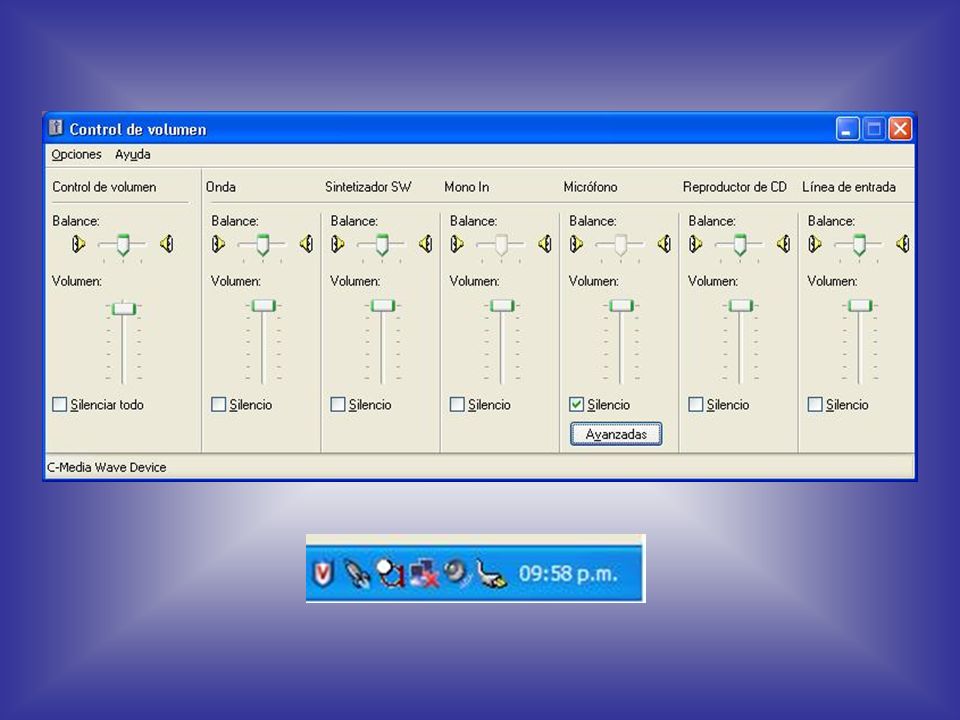Click the Onda volume slider thumb
960x720 pixels.
(264, 305)
